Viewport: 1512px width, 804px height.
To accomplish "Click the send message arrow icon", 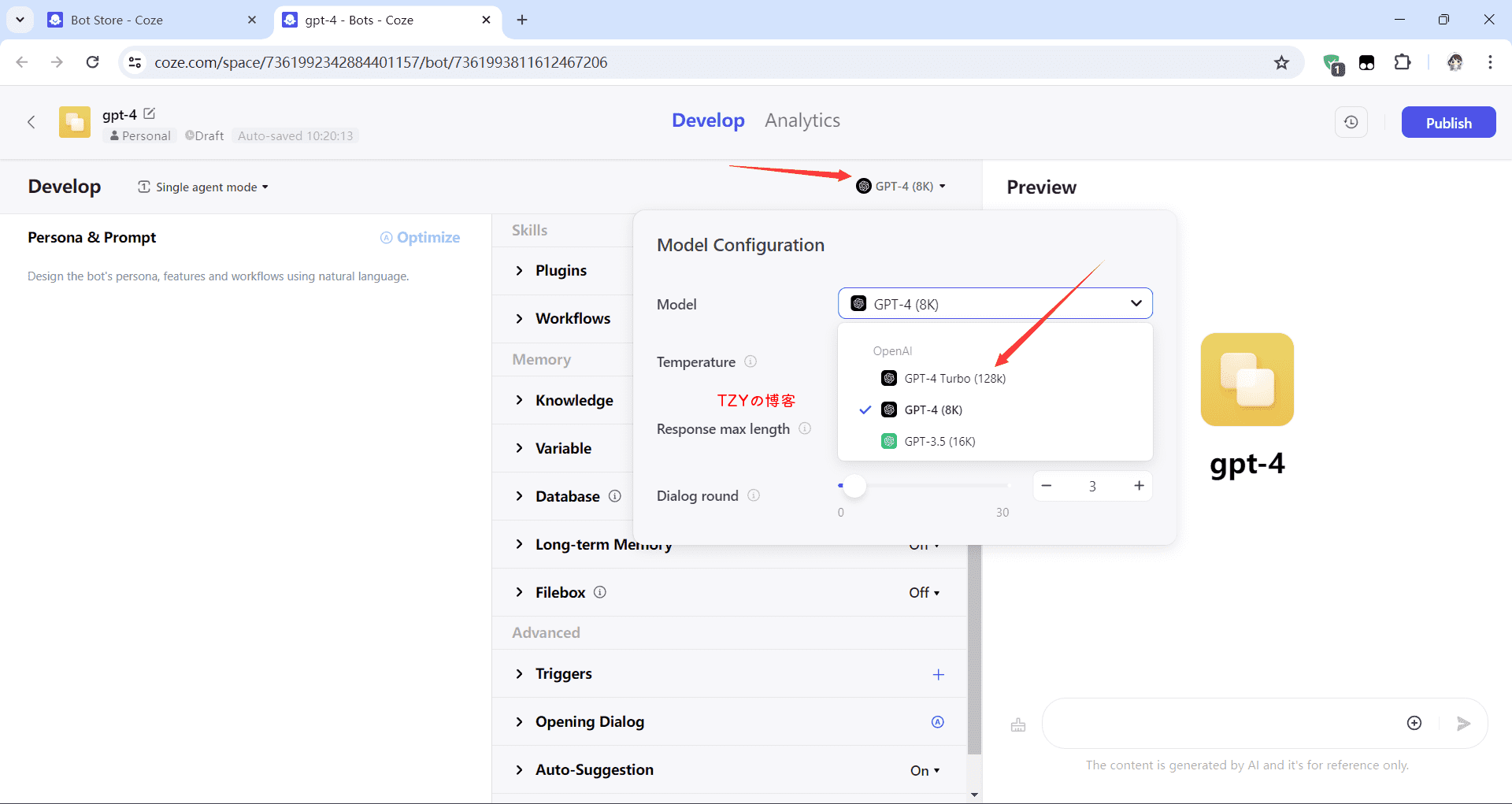I will coord(1463,724).
